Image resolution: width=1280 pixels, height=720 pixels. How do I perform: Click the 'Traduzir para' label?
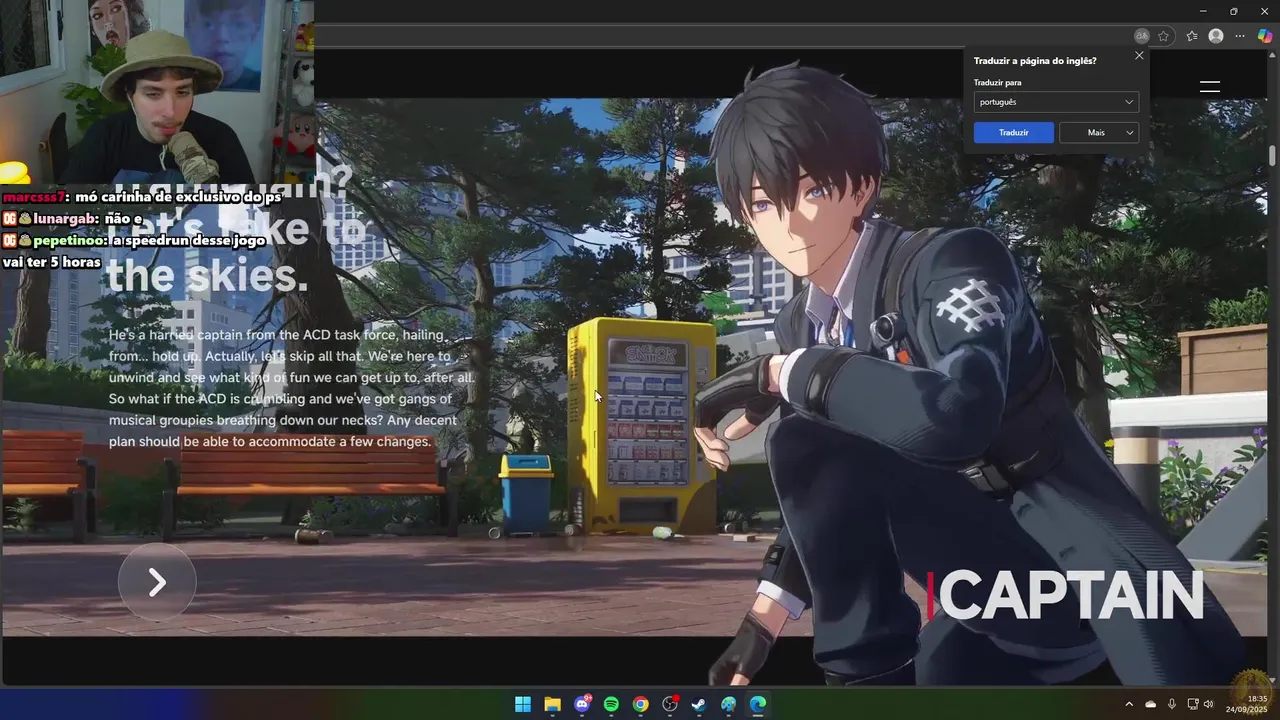tap(997, 83)
